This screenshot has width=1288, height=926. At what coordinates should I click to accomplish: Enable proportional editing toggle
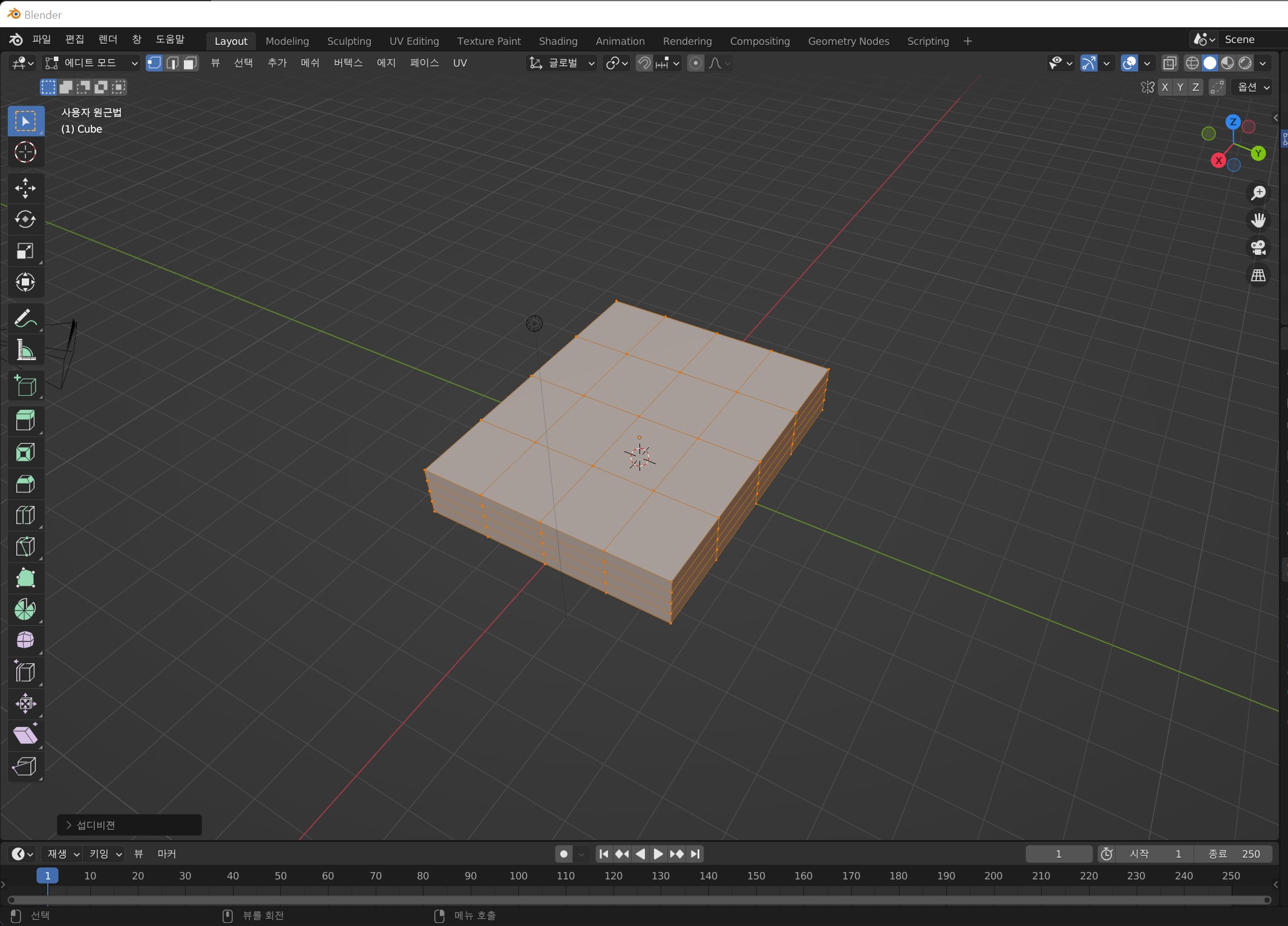coord(696,63)
